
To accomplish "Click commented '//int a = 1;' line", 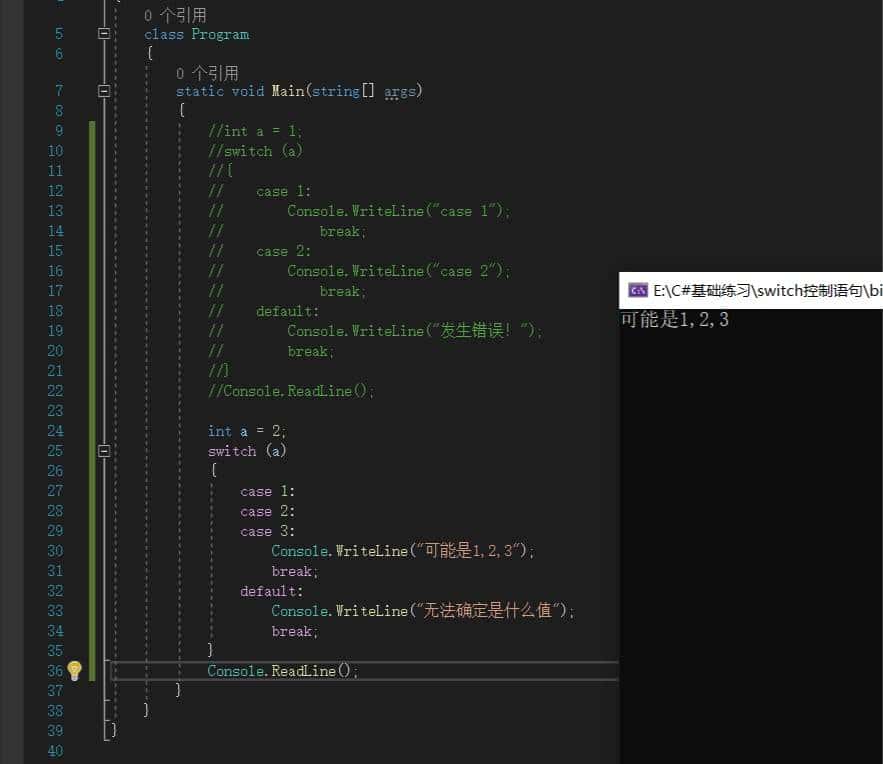I will coord(255,131).
